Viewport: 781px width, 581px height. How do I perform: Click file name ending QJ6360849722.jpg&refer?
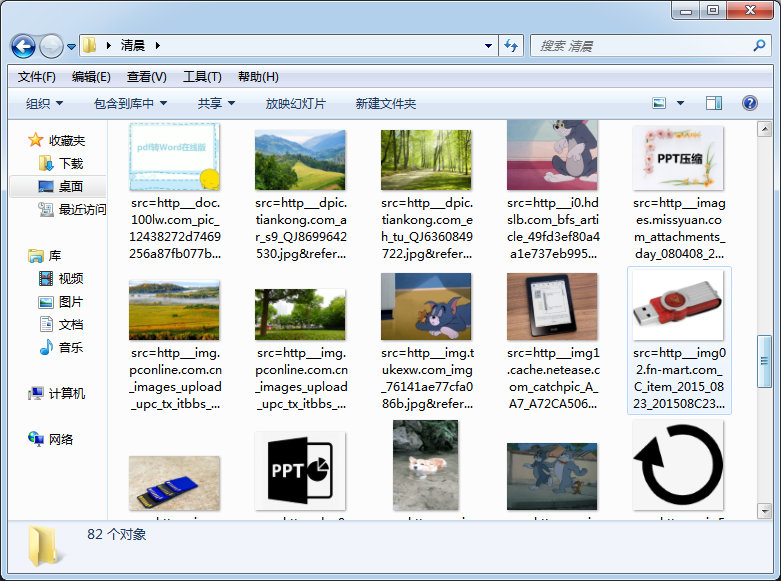pyautogui.click(x=427, y=228)
